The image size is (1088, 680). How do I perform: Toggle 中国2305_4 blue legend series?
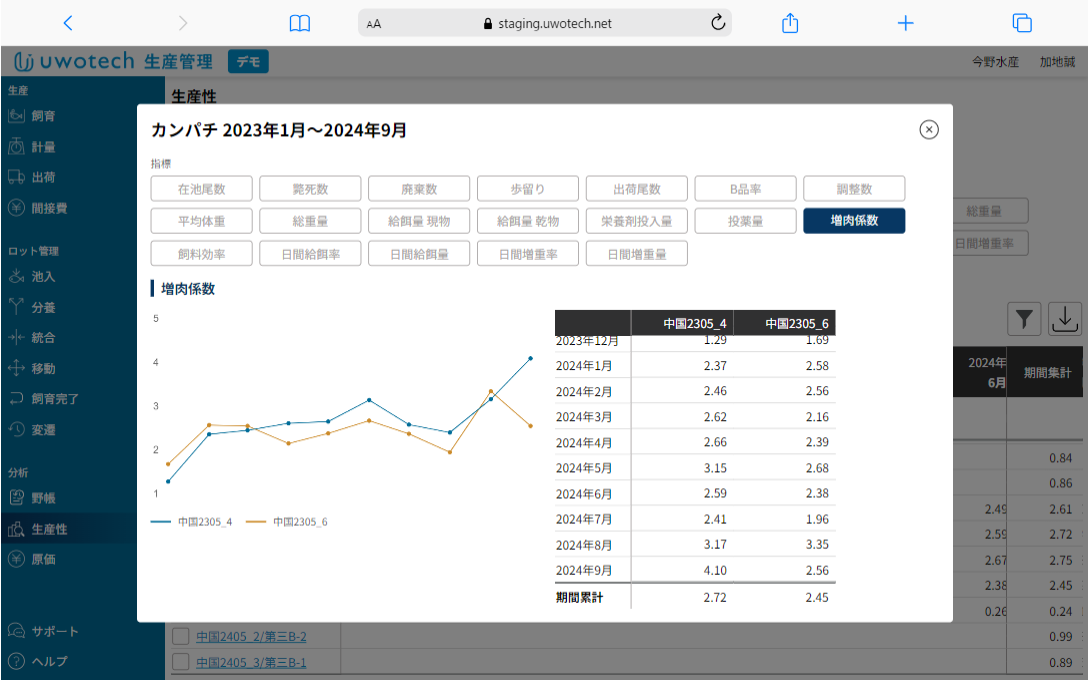click(x=192, y=522)
